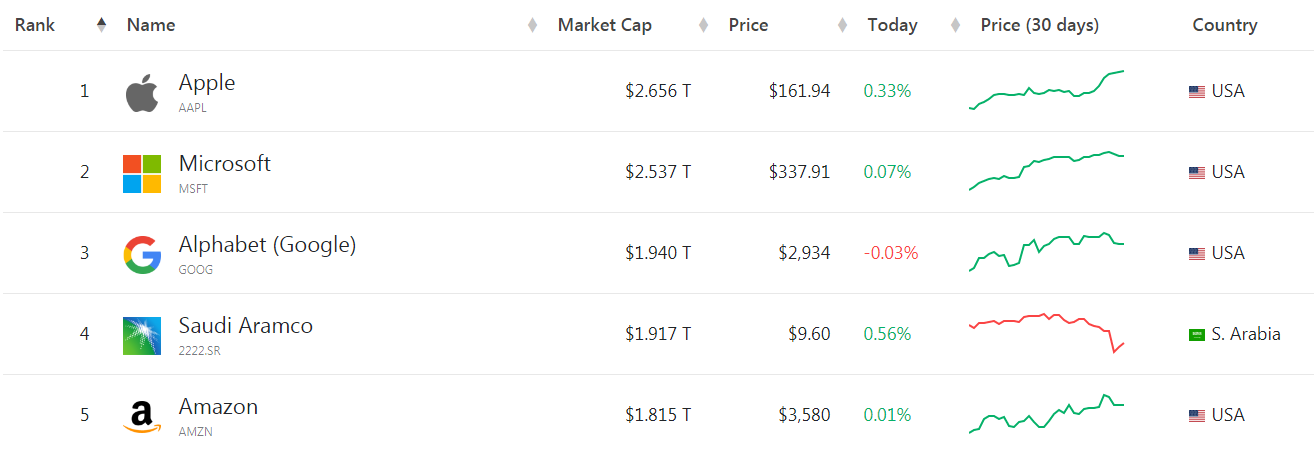Click Microsoft 30-day price sparkline

[1047, 171]
